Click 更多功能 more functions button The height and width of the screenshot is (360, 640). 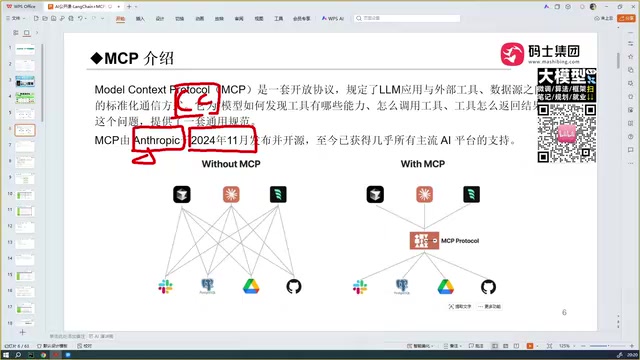[x=489, y=306]
